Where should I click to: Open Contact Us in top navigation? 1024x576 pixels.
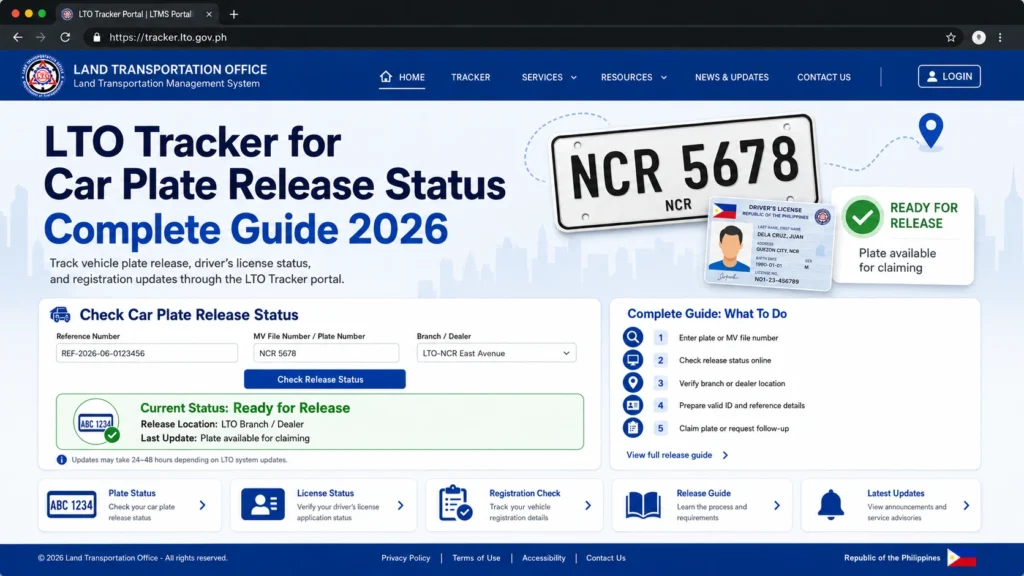pos(824,77)
